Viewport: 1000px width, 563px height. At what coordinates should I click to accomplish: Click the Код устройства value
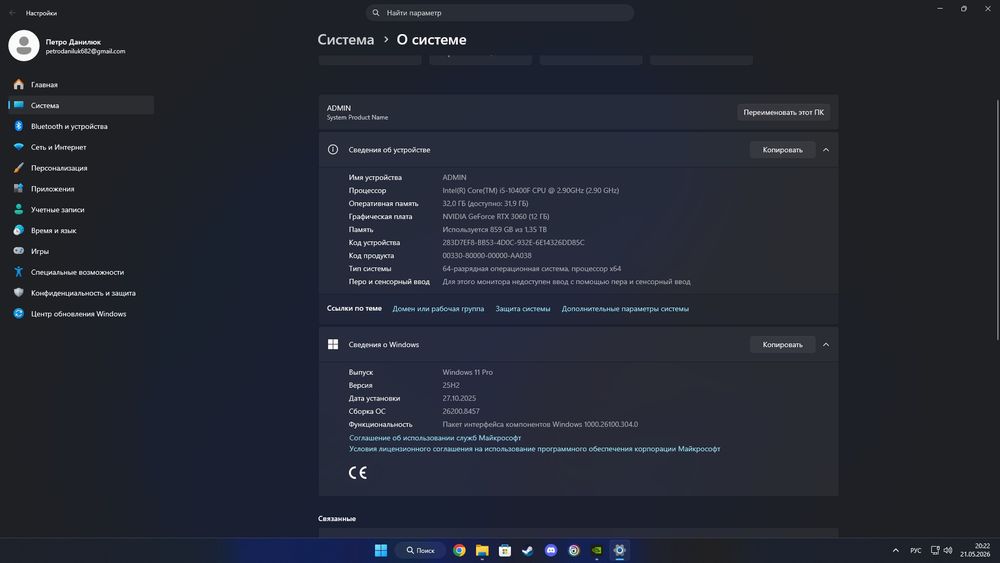click(513, 242)
